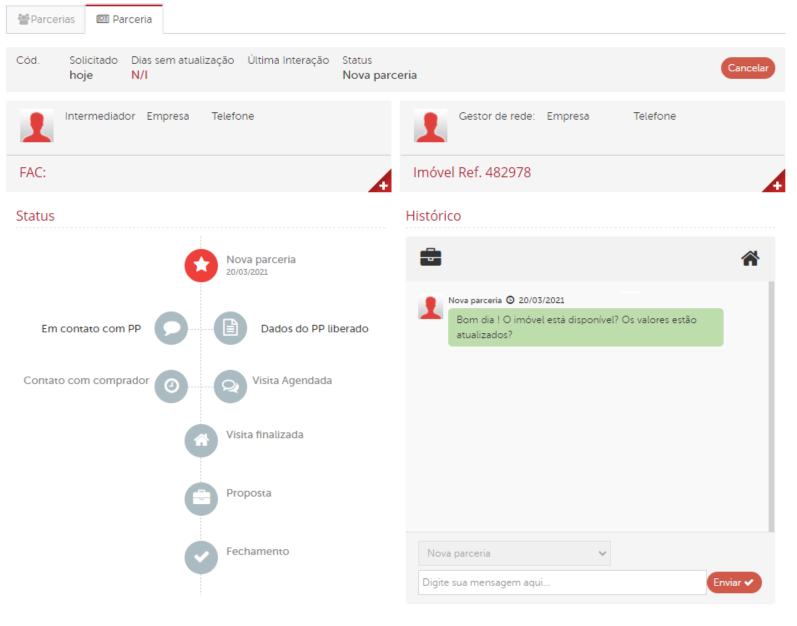
Task: Focus the Digite sua mensagem input field
Action: pyautogui.click(x=561, y=583)
